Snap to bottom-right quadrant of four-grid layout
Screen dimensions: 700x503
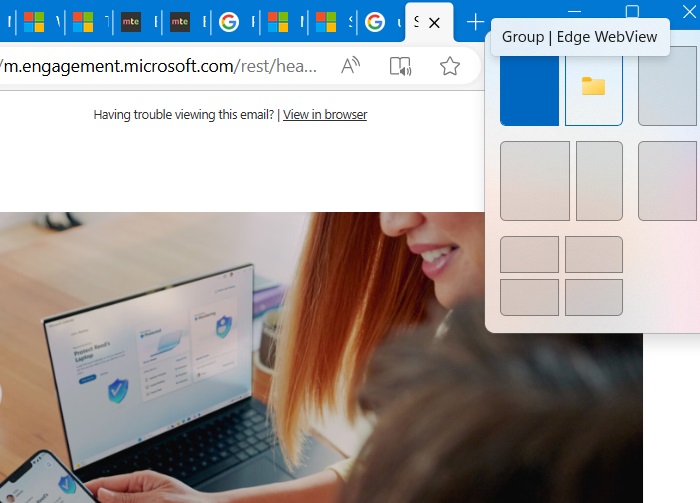594,297
